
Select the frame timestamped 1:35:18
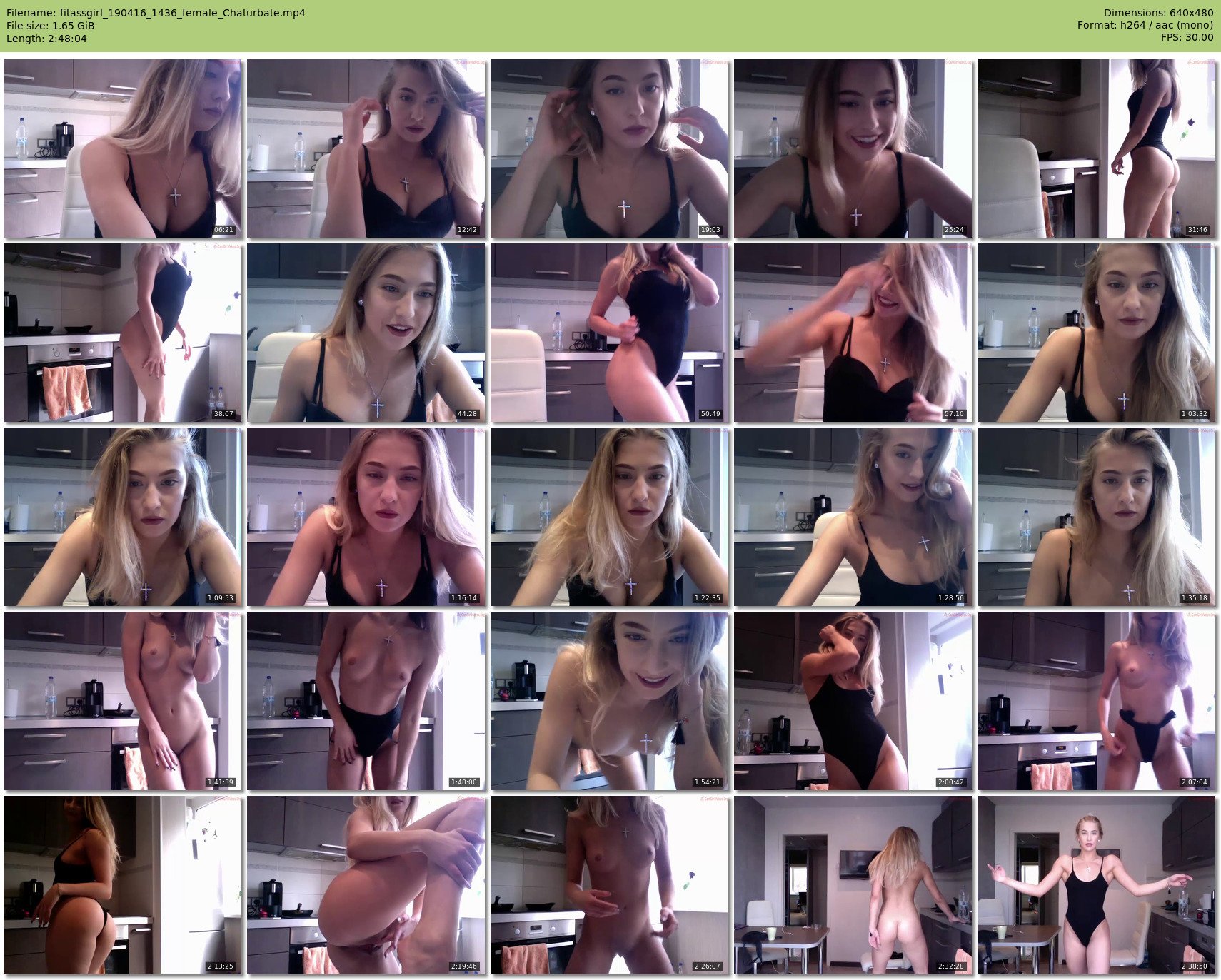click(1097, 517)
